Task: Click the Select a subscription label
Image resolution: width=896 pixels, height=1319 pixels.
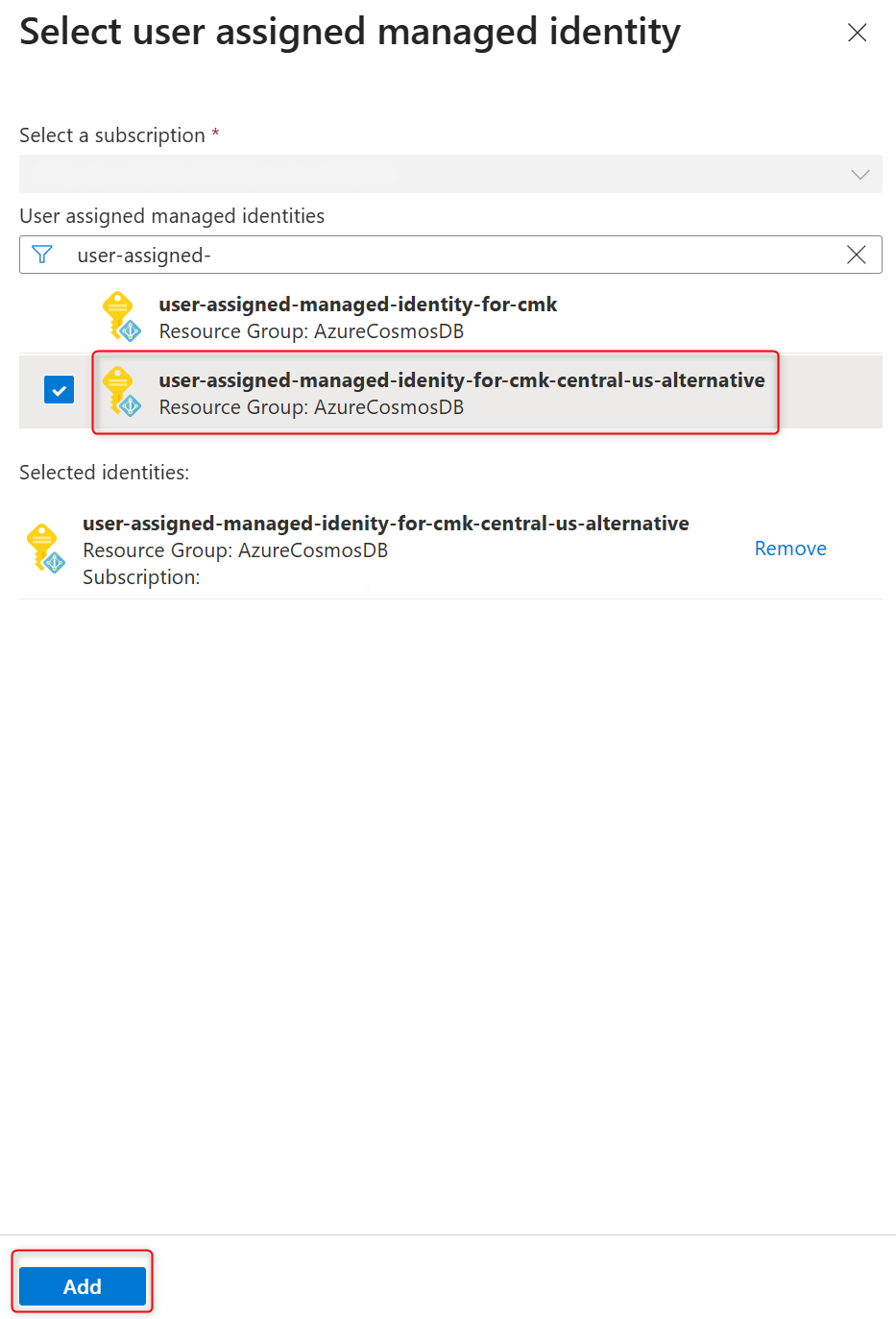Action: click(112, 135)
